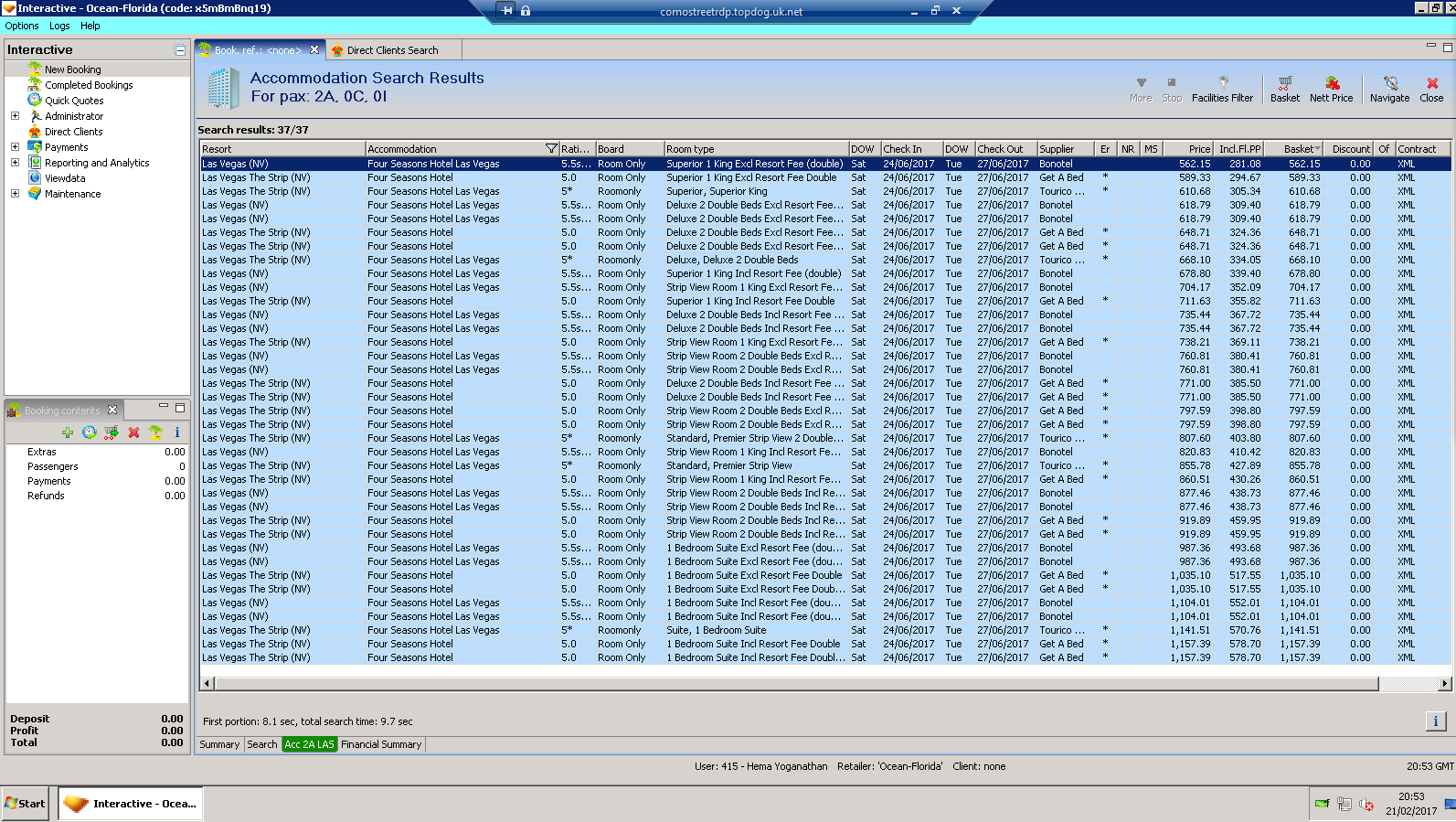The width and height of the screenshot is (1456, 822).
Task: Close the Book. ref. none tab
Action: point(314,50)
